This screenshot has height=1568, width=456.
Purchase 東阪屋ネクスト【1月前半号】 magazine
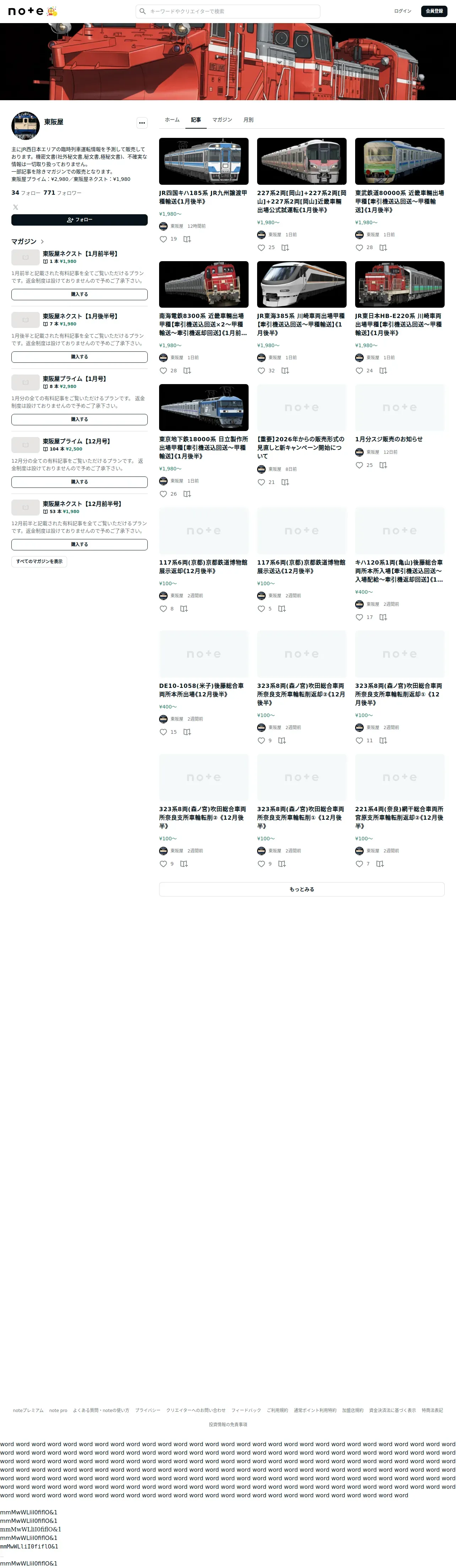point(80,295)
